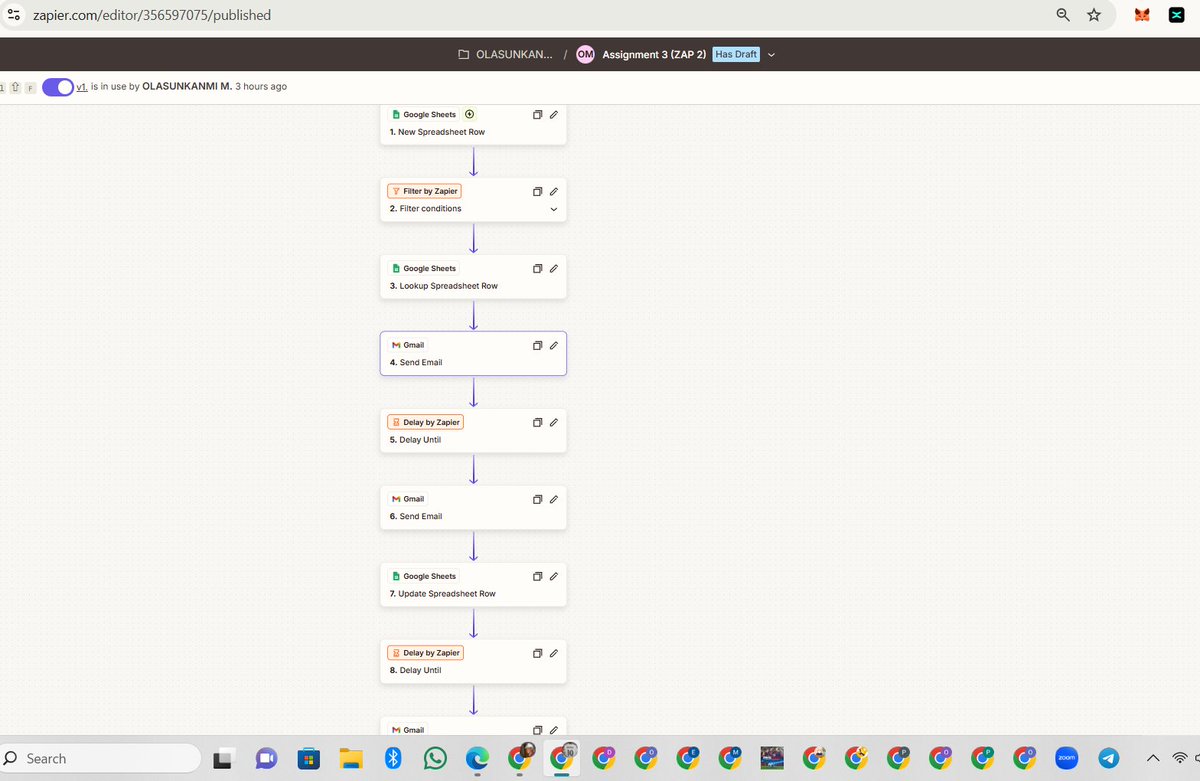This screenshot has width=1200, height=781.
Task: Expand the chevron on step 2 Filter conditions
Action: [553, 209]
